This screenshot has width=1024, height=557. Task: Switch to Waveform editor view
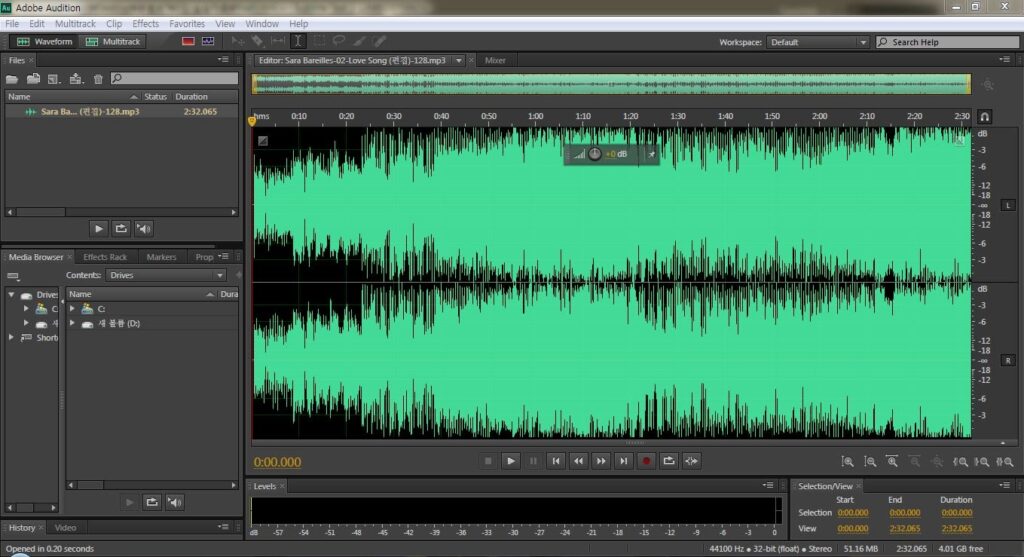point(44,41)
